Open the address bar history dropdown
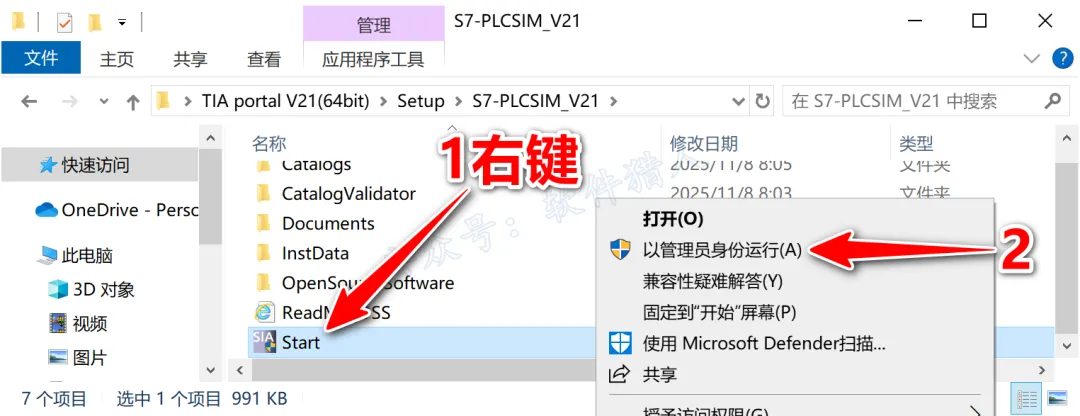The height and width of the screenshot is (416, 1080). click(737, 102)
